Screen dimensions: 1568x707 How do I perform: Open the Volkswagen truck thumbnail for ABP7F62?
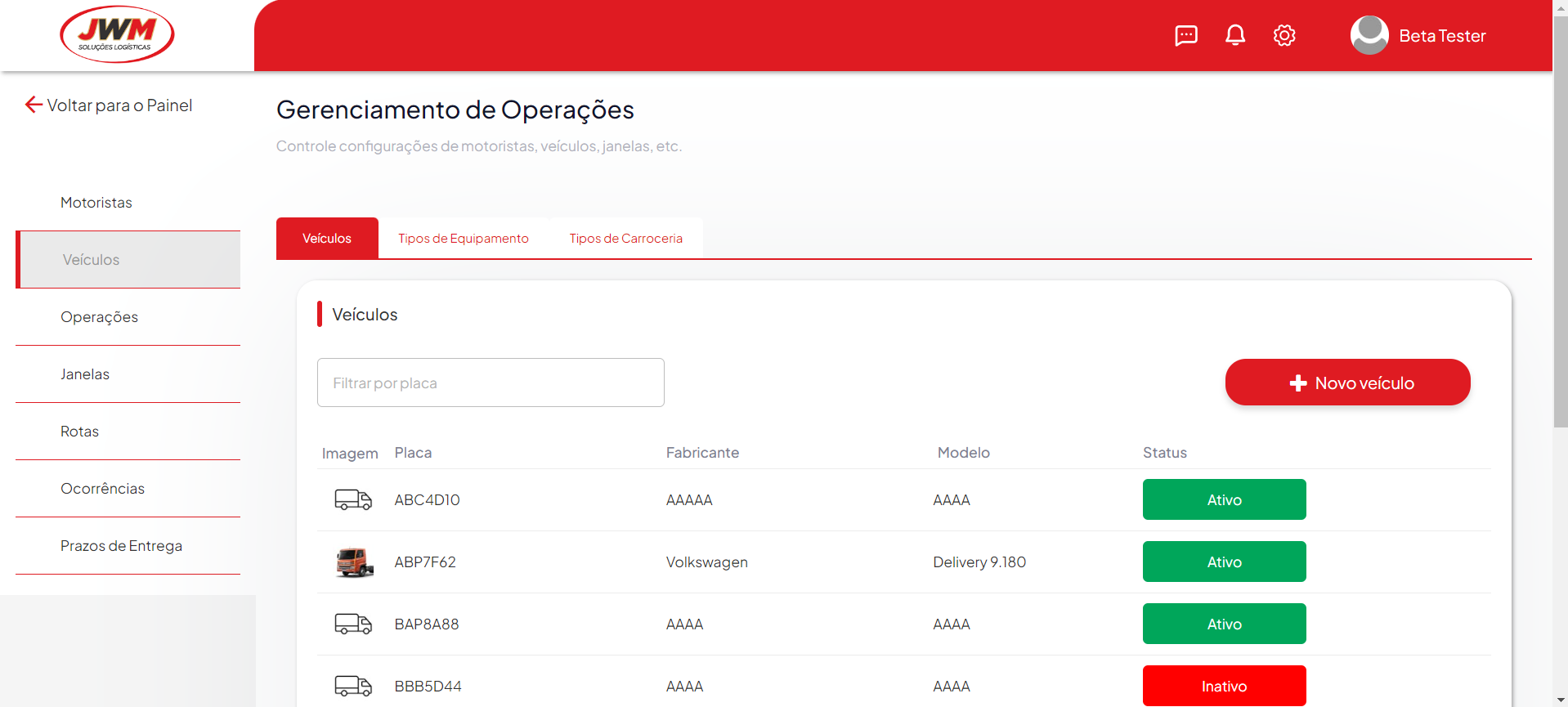(x=354, y=562)
